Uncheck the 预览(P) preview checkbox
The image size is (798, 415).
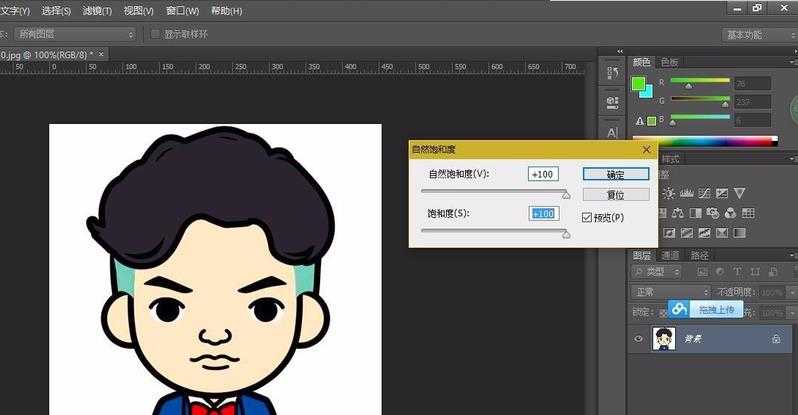tap(587, 217)
